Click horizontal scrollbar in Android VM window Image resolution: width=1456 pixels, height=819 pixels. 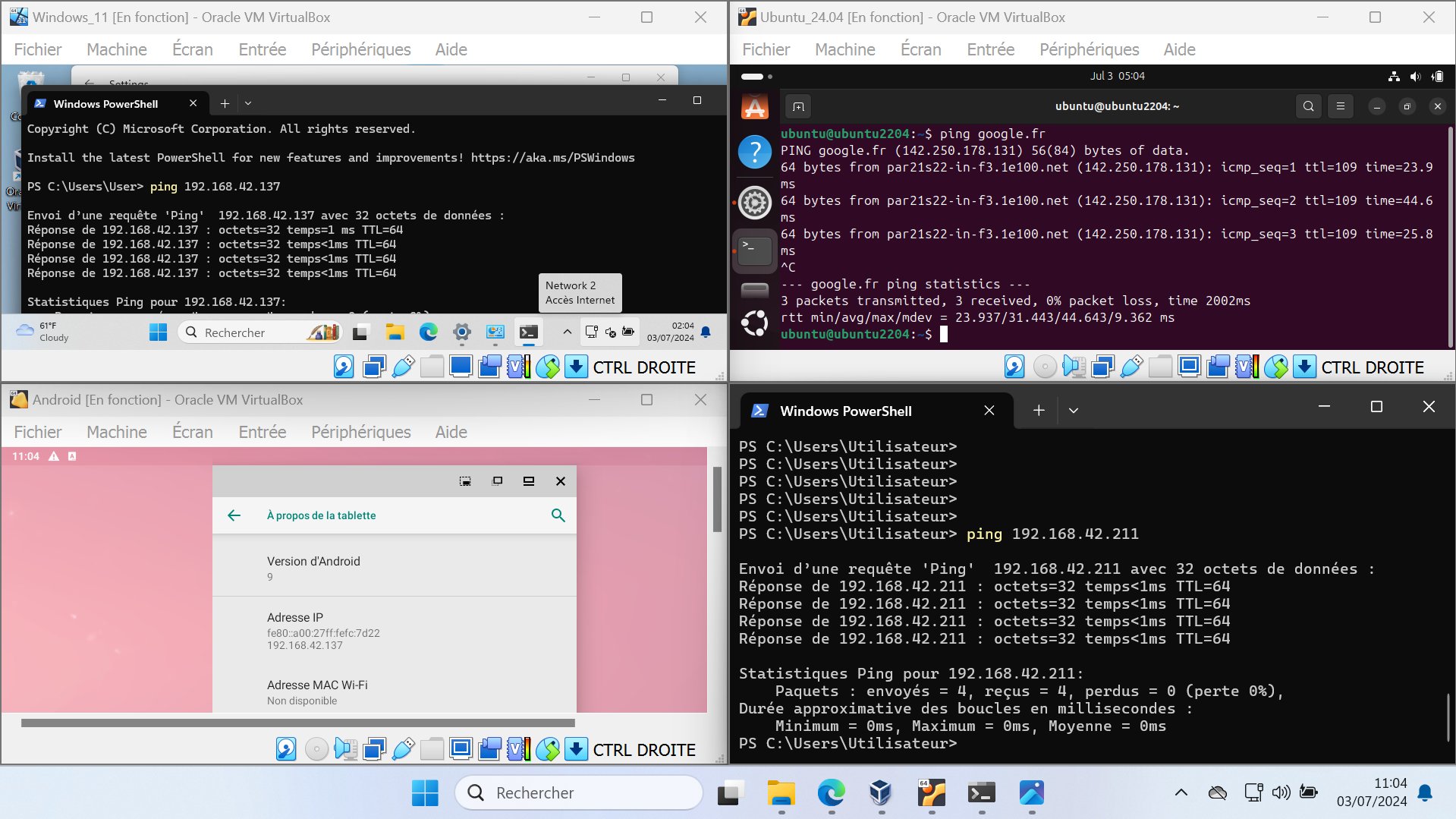(x=297, y=723)
